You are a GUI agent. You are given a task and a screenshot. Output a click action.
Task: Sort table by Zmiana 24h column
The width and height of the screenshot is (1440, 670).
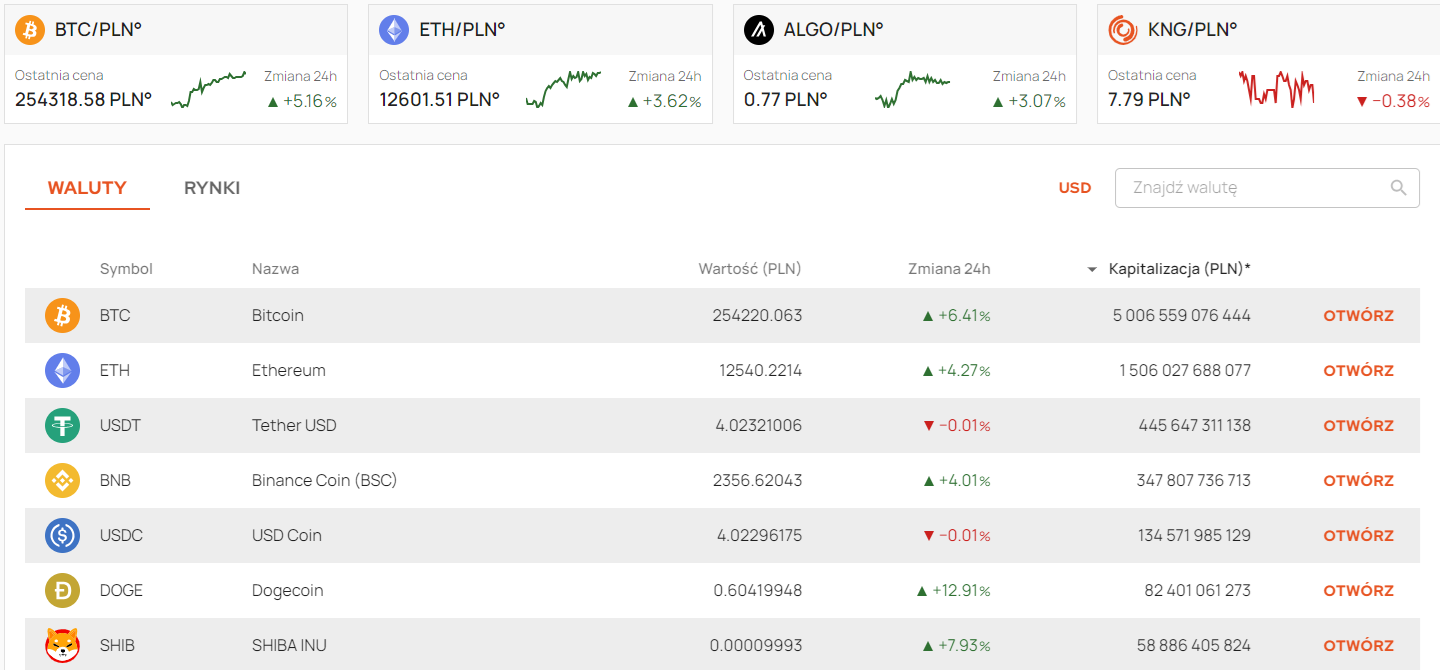[x=949, y=269]
